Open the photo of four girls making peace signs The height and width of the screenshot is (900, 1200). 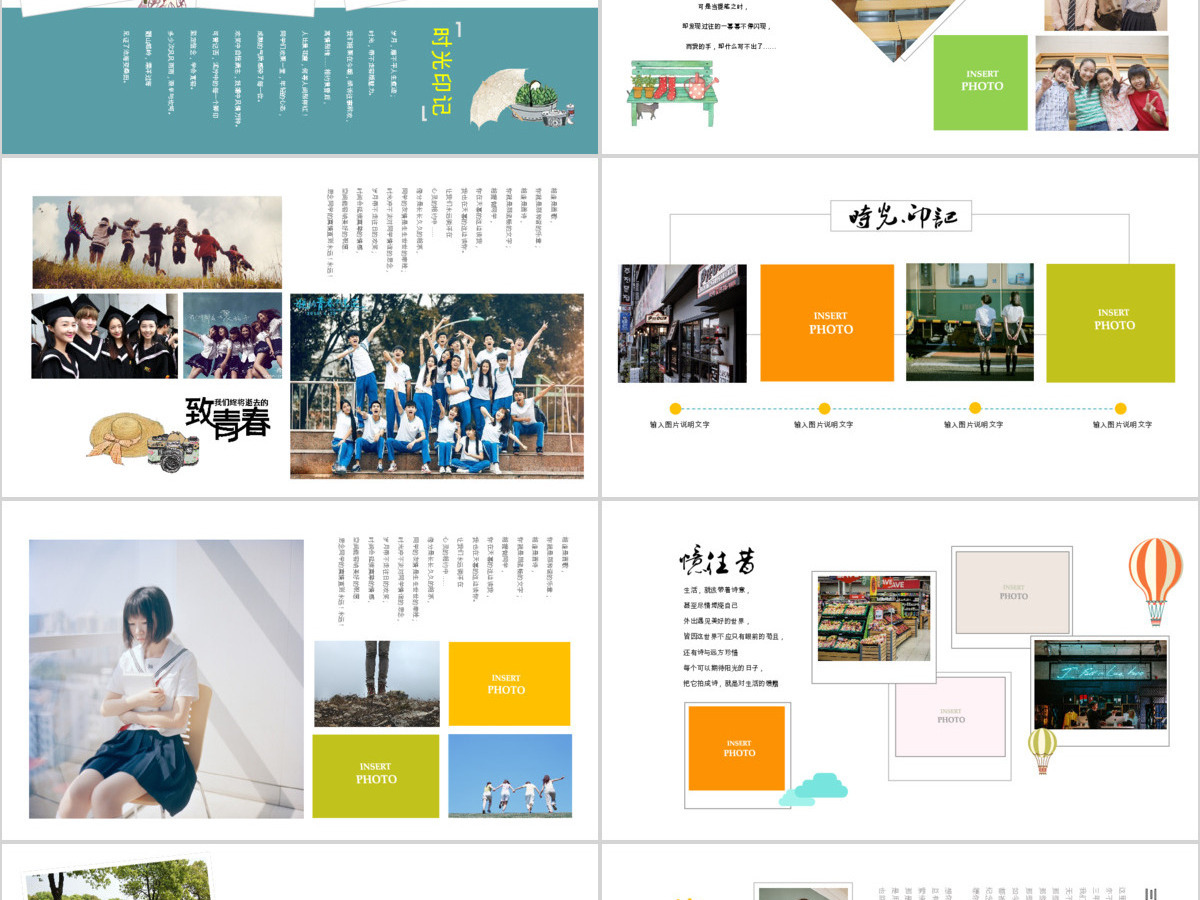point(1101,83)
